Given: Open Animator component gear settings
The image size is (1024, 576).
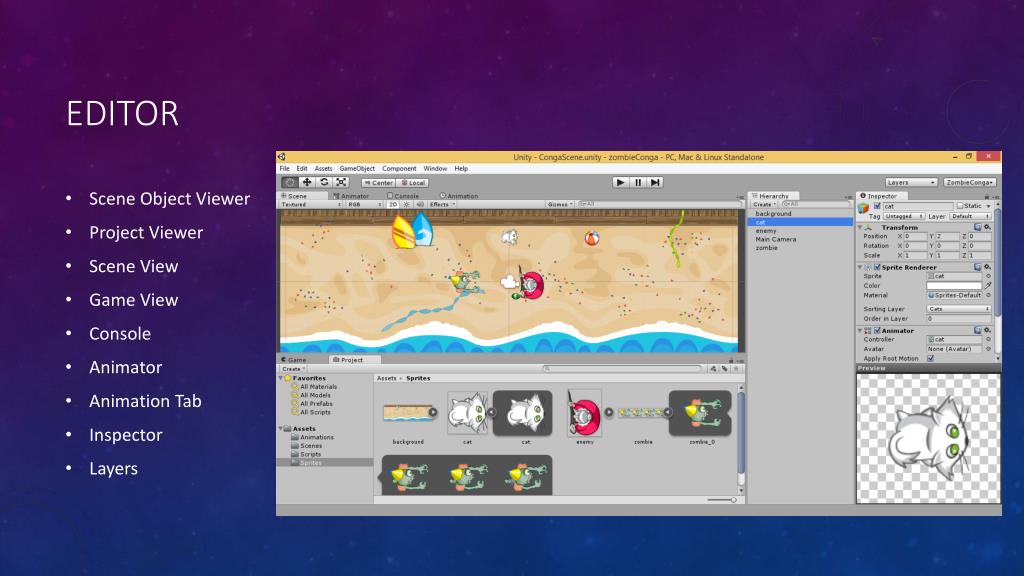Looking at the screenshot, I should coord(987,330).
